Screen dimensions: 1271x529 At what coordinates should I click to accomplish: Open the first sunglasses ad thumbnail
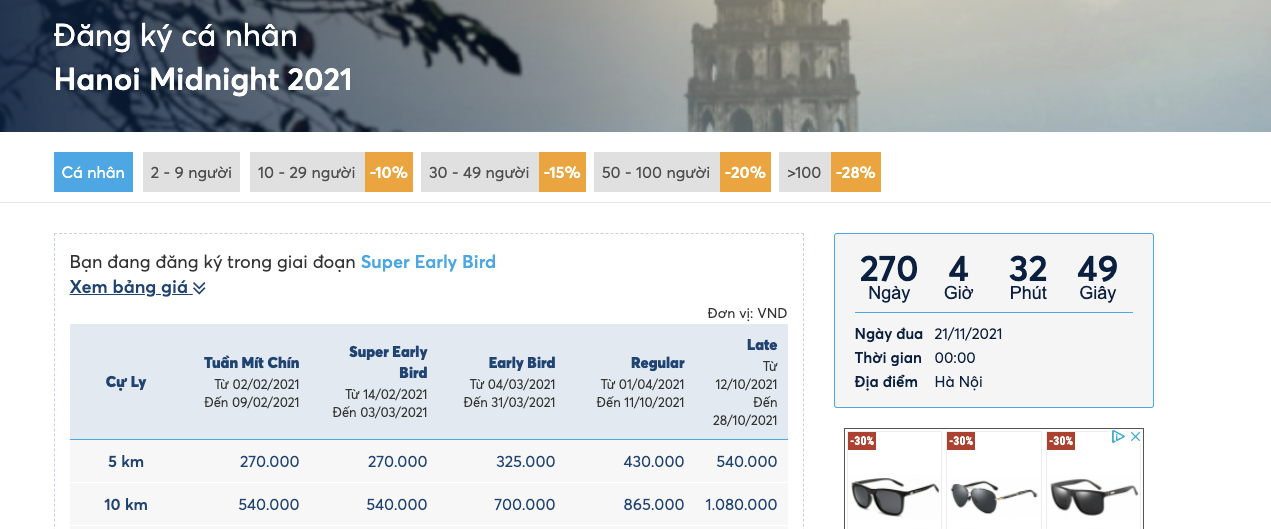click(895, 479)
